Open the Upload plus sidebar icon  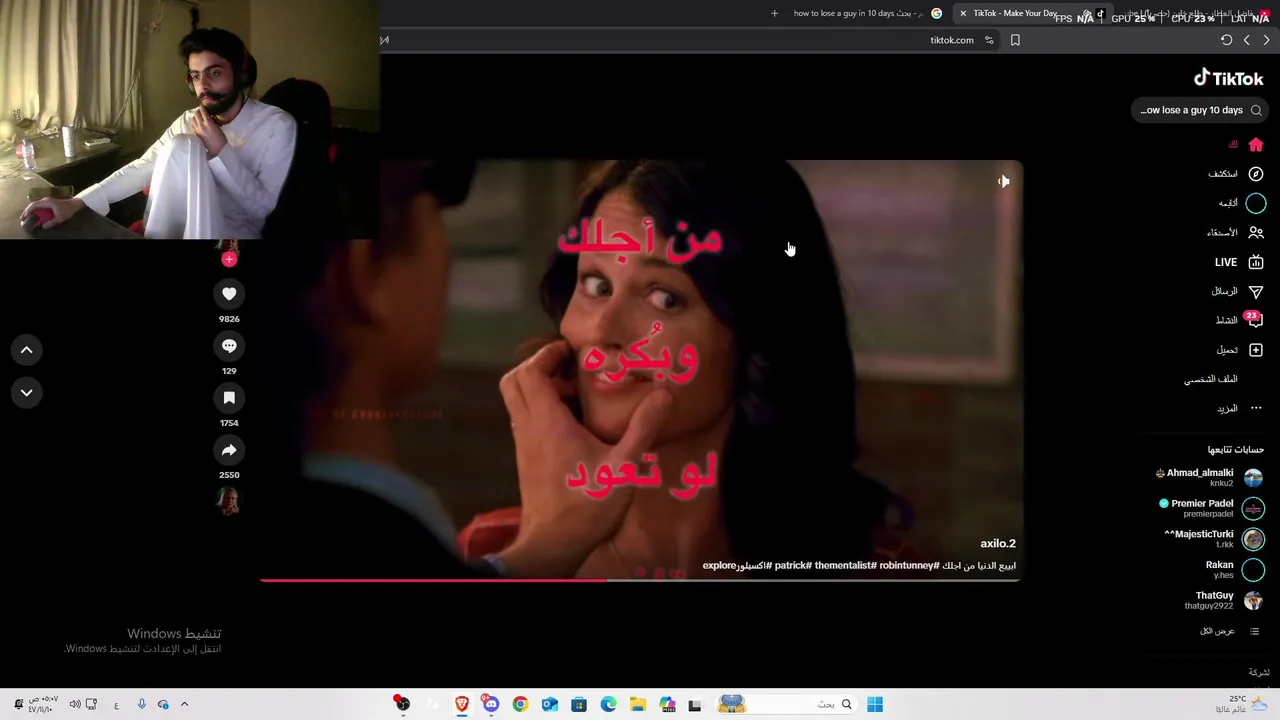(x=1256, y=350)
